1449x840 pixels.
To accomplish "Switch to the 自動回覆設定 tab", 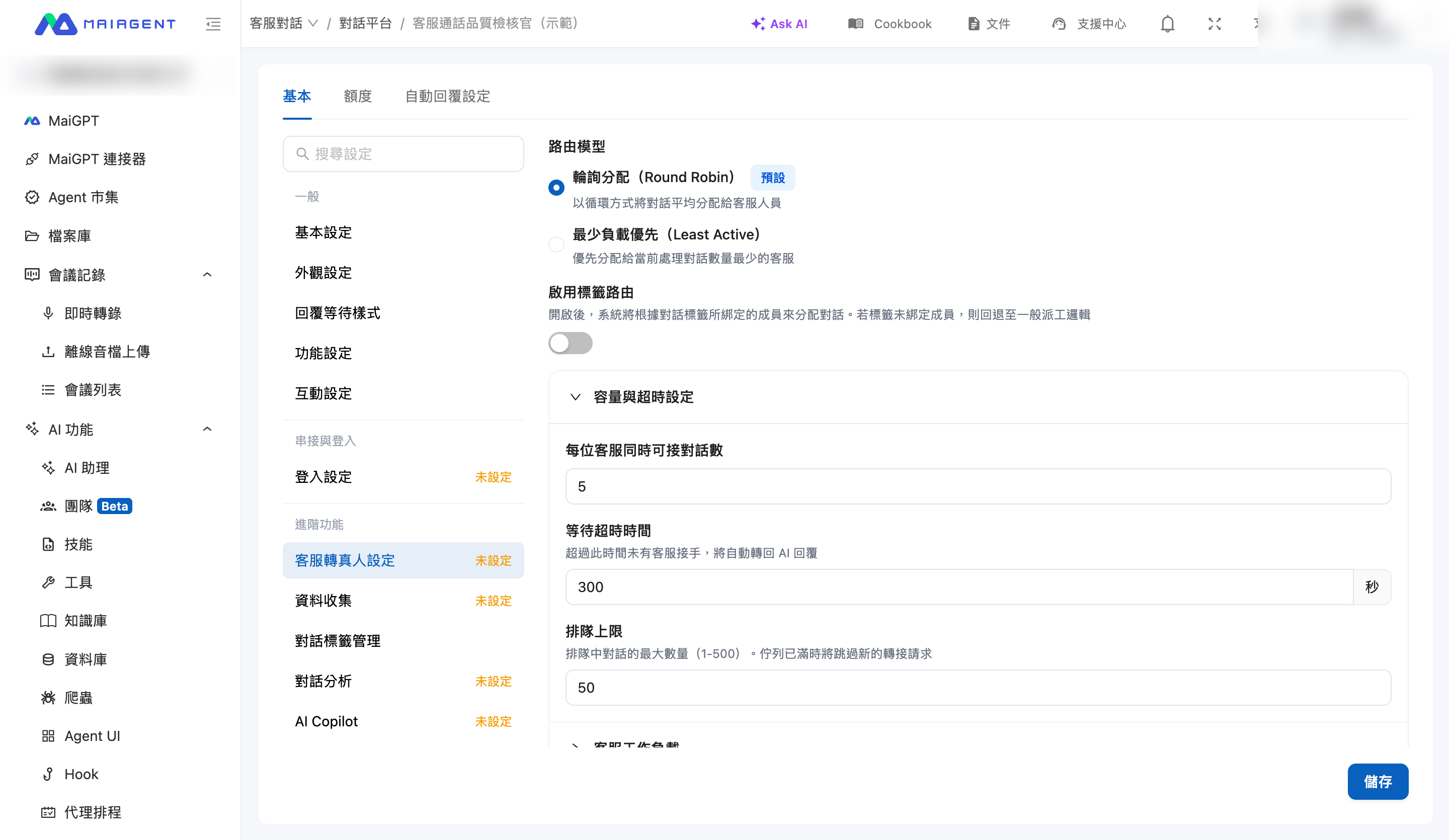I will tap(447, 96).
